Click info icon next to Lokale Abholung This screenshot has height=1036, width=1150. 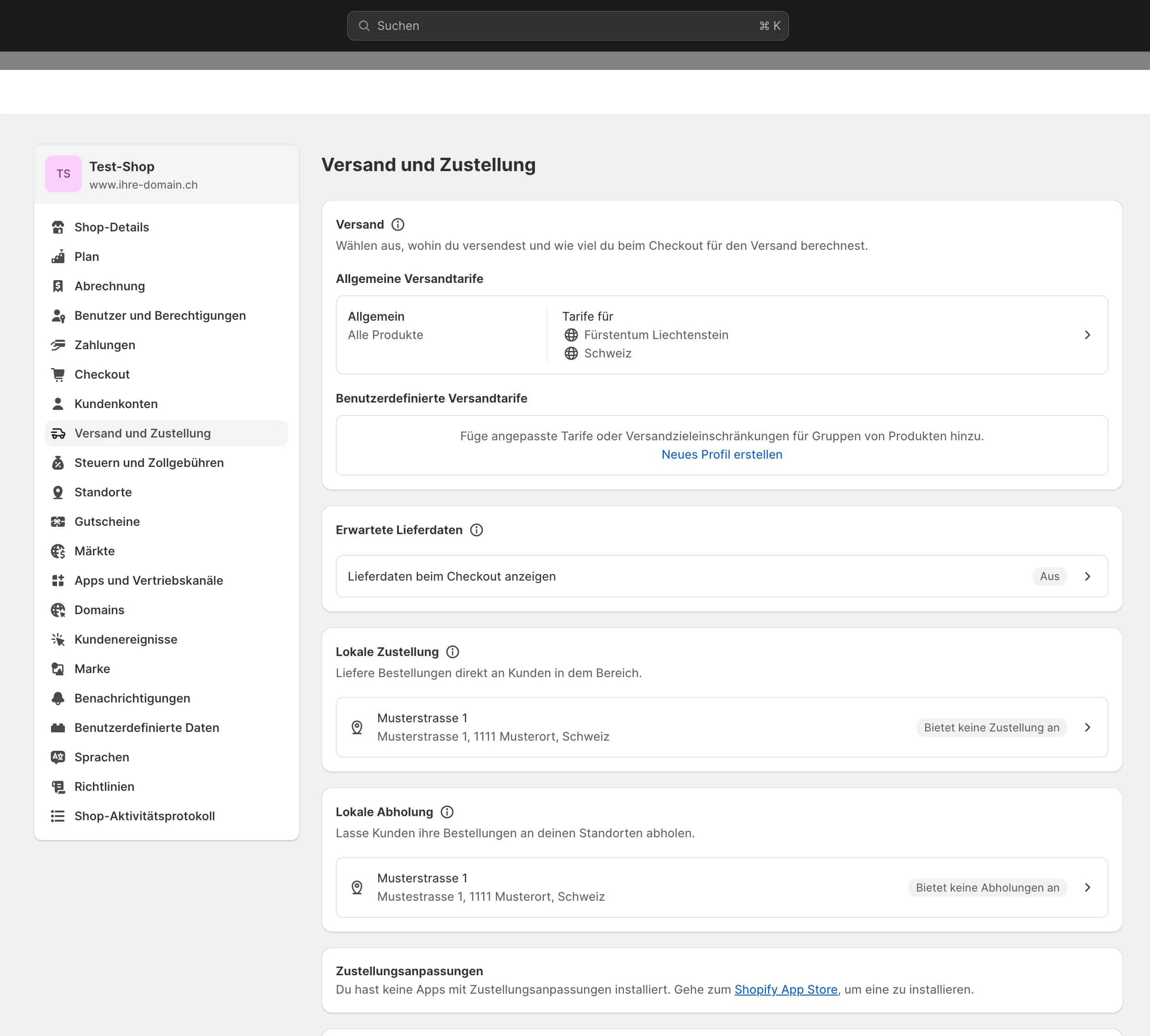(448, 812)
